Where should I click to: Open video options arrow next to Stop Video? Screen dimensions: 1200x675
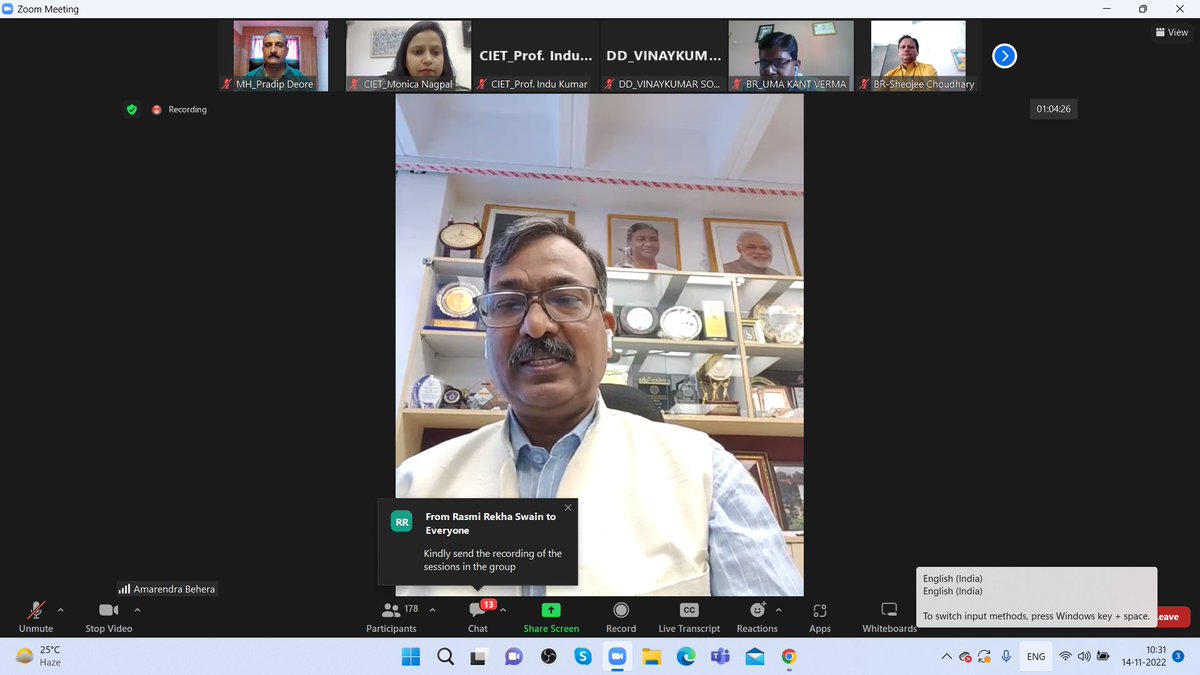point(137,609)
